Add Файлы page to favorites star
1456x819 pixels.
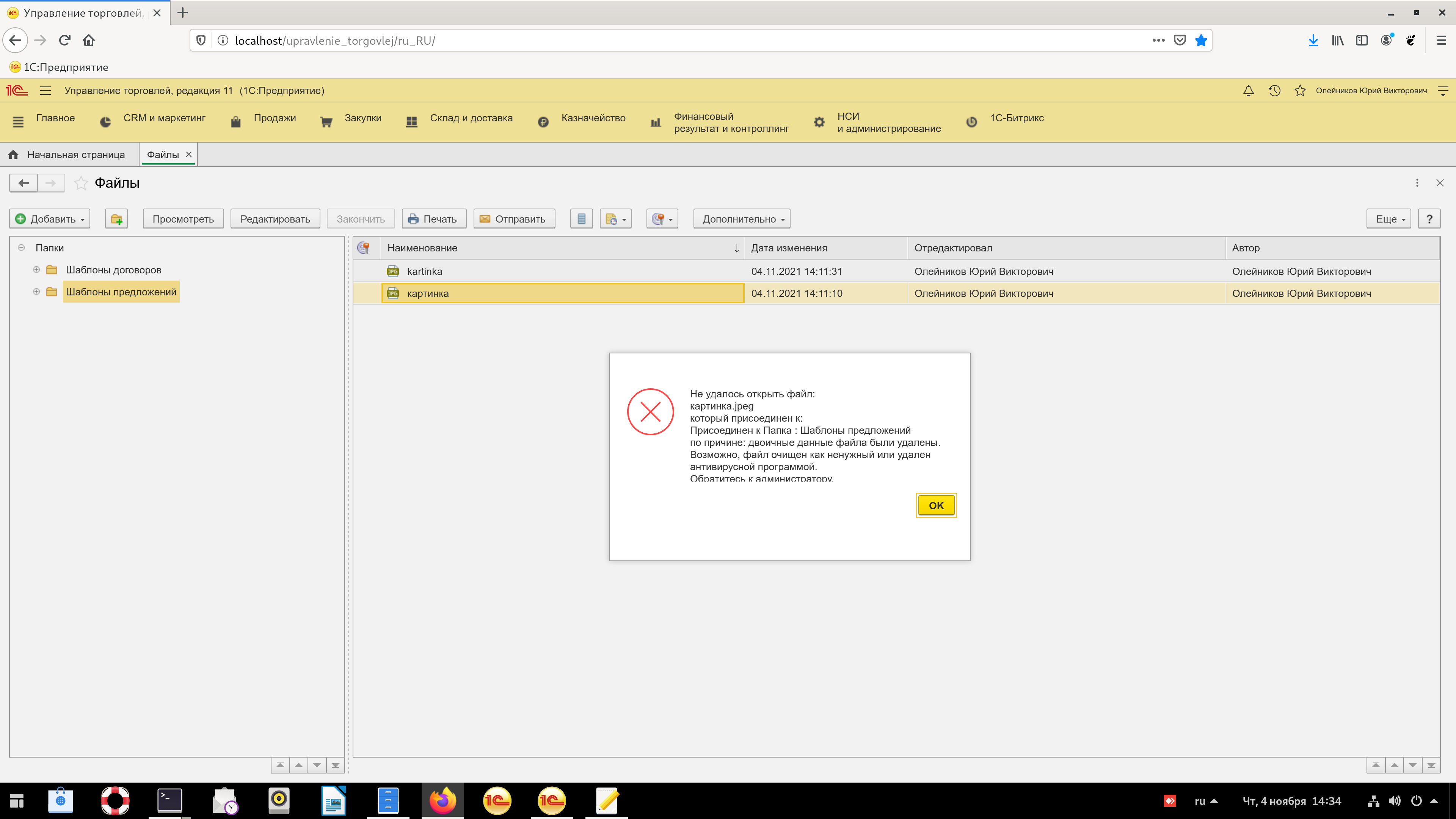point(81,182)
